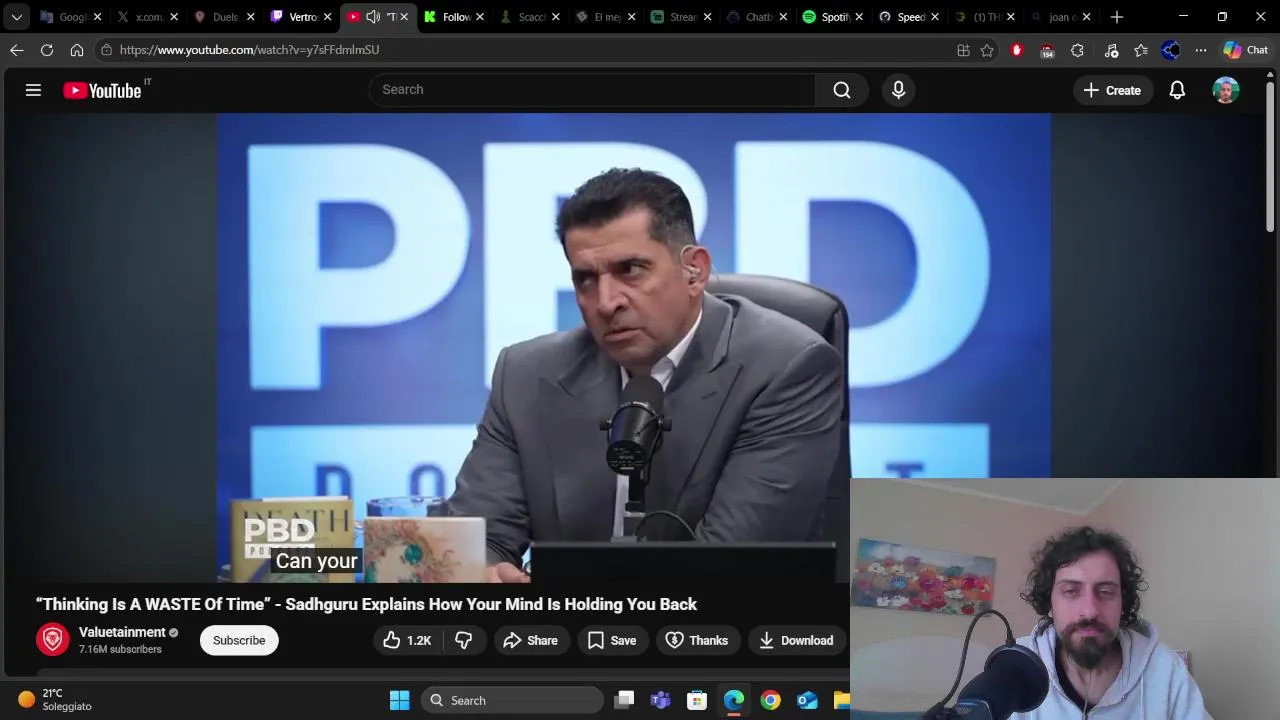
Task: Reload the YouTube page
Action: (x=47, y=50)
